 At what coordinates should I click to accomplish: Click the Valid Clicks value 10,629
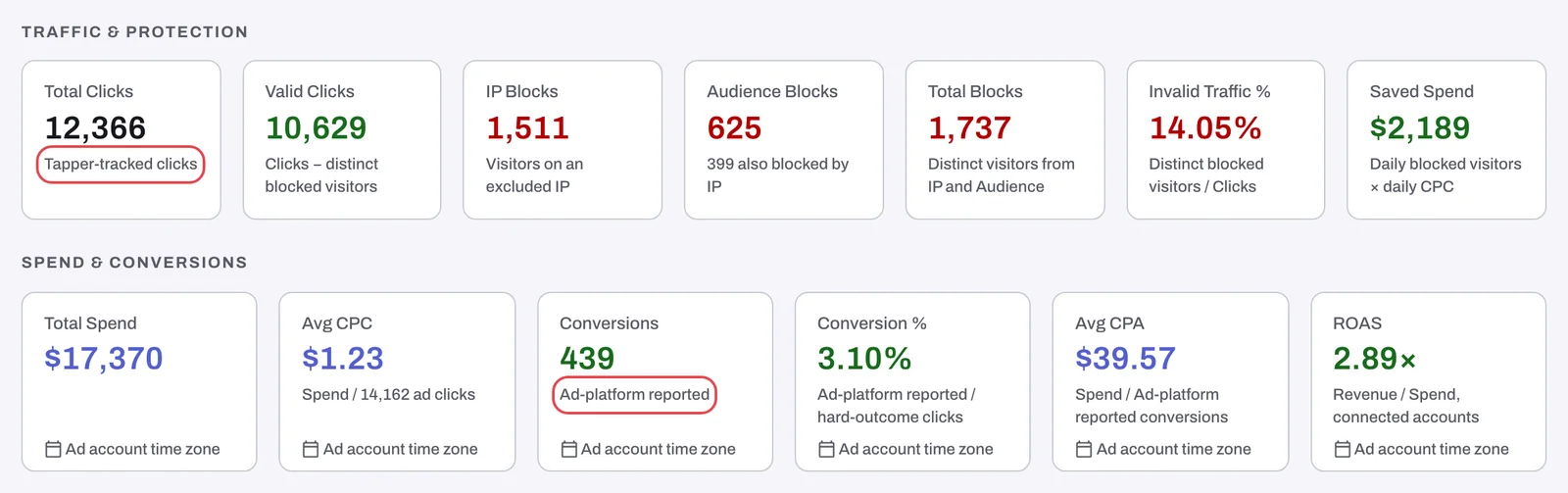(316, 127)
